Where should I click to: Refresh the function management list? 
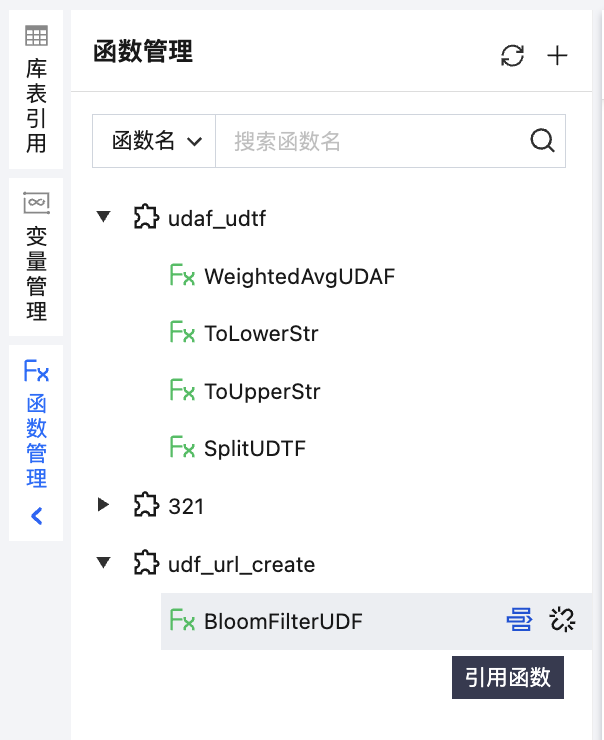click(512, 56)
